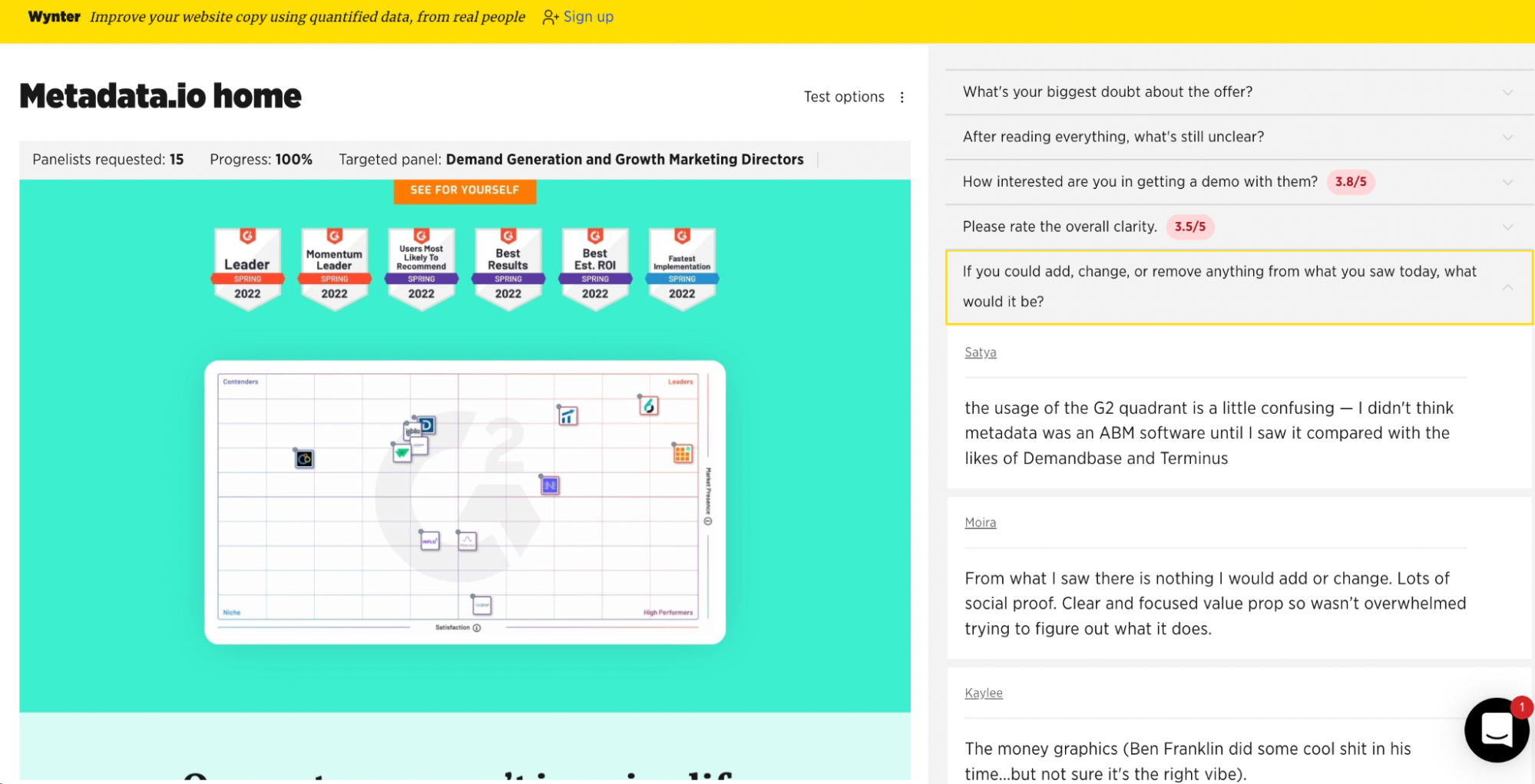The width and height of the screenshot is (1535, 784).
Task: Click the chevron beside still unclear question
Action: pyautogui.click(x=1507, y=137)
